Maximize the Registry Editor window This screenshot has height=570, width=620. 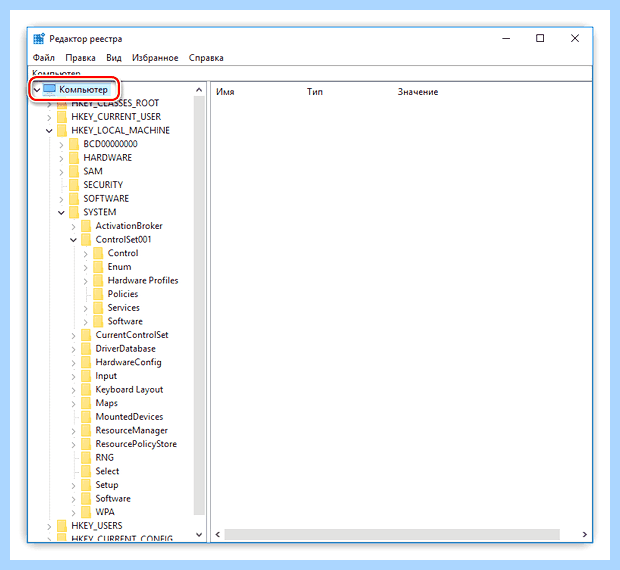click(x=540, y=38)
